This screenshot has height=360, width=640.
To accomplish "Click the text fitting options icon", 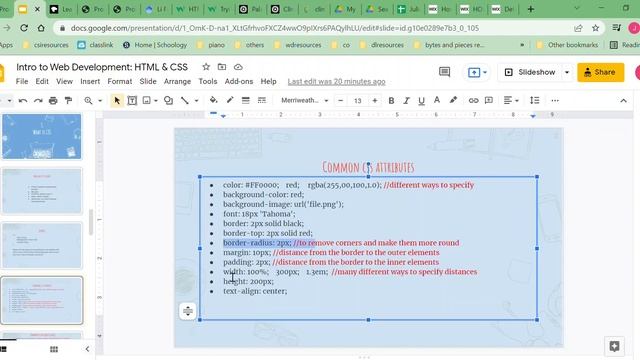I will [x=188, y=311].
